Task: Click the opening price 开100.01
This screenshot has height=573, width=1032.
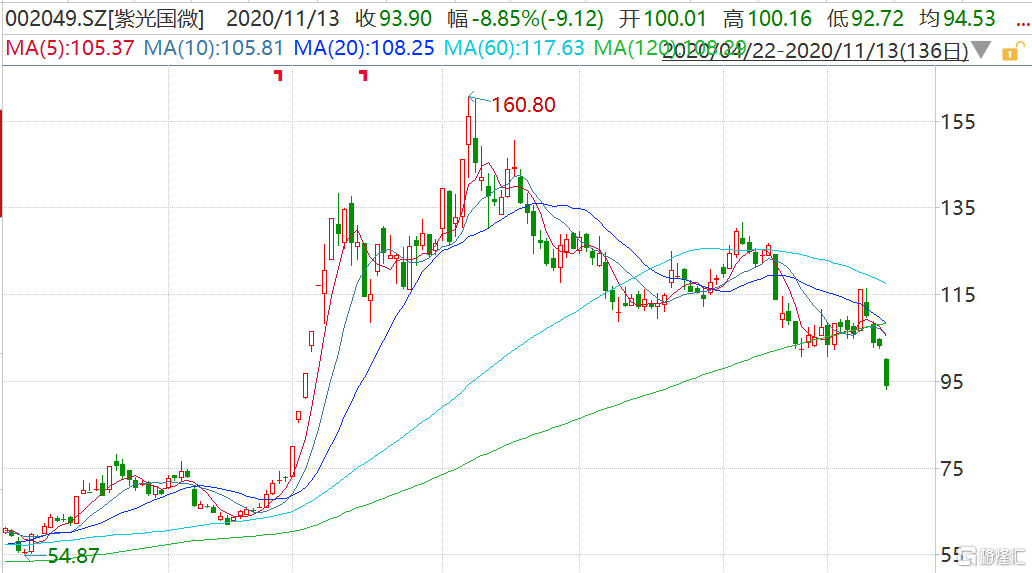Action: 662,18
